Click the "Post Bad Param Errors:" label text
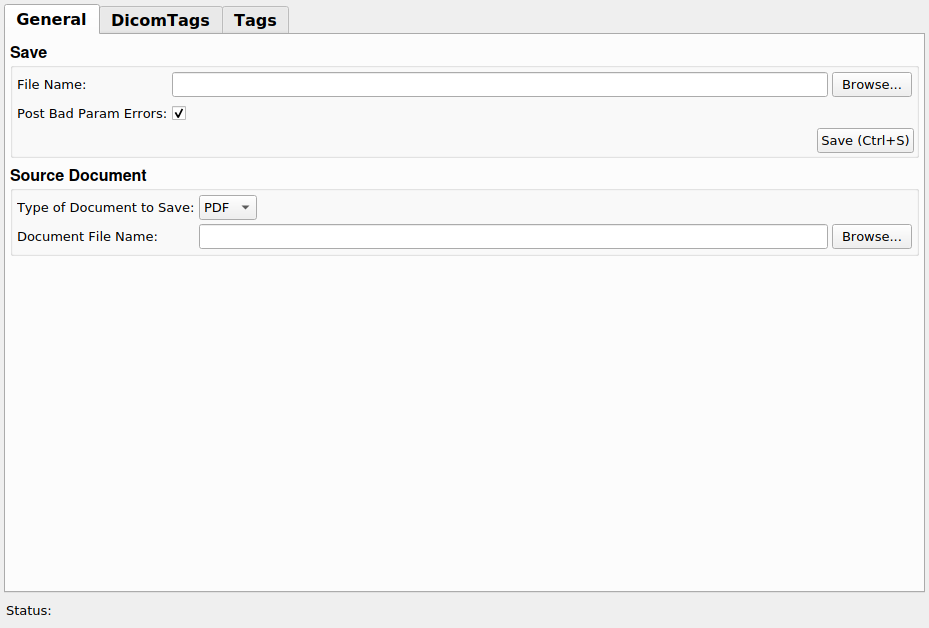The height and width of the screenshot is (628, 929). click(91, 113)
